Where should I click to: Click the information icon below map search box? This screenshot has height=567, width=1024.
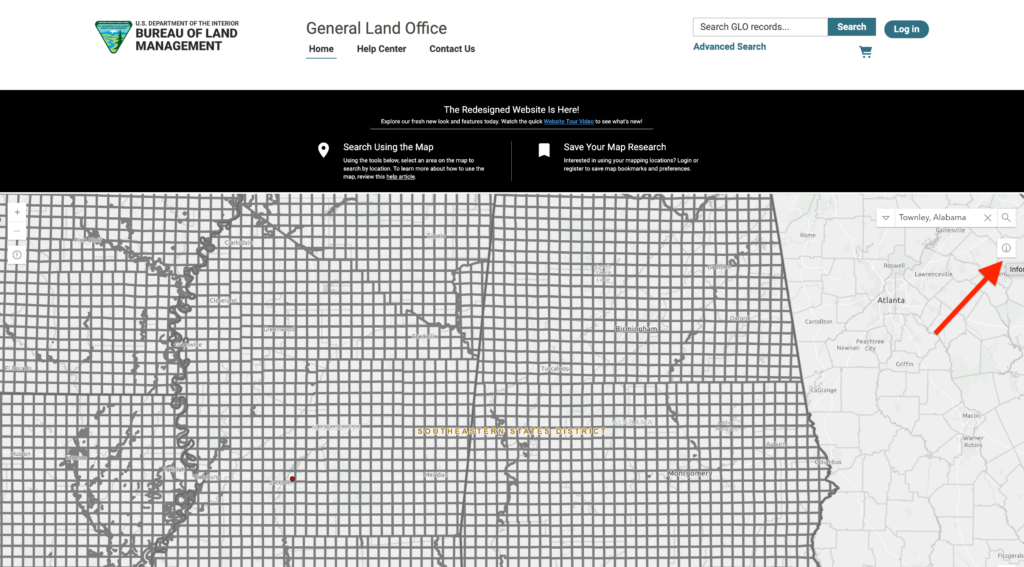coord(1006,248)
